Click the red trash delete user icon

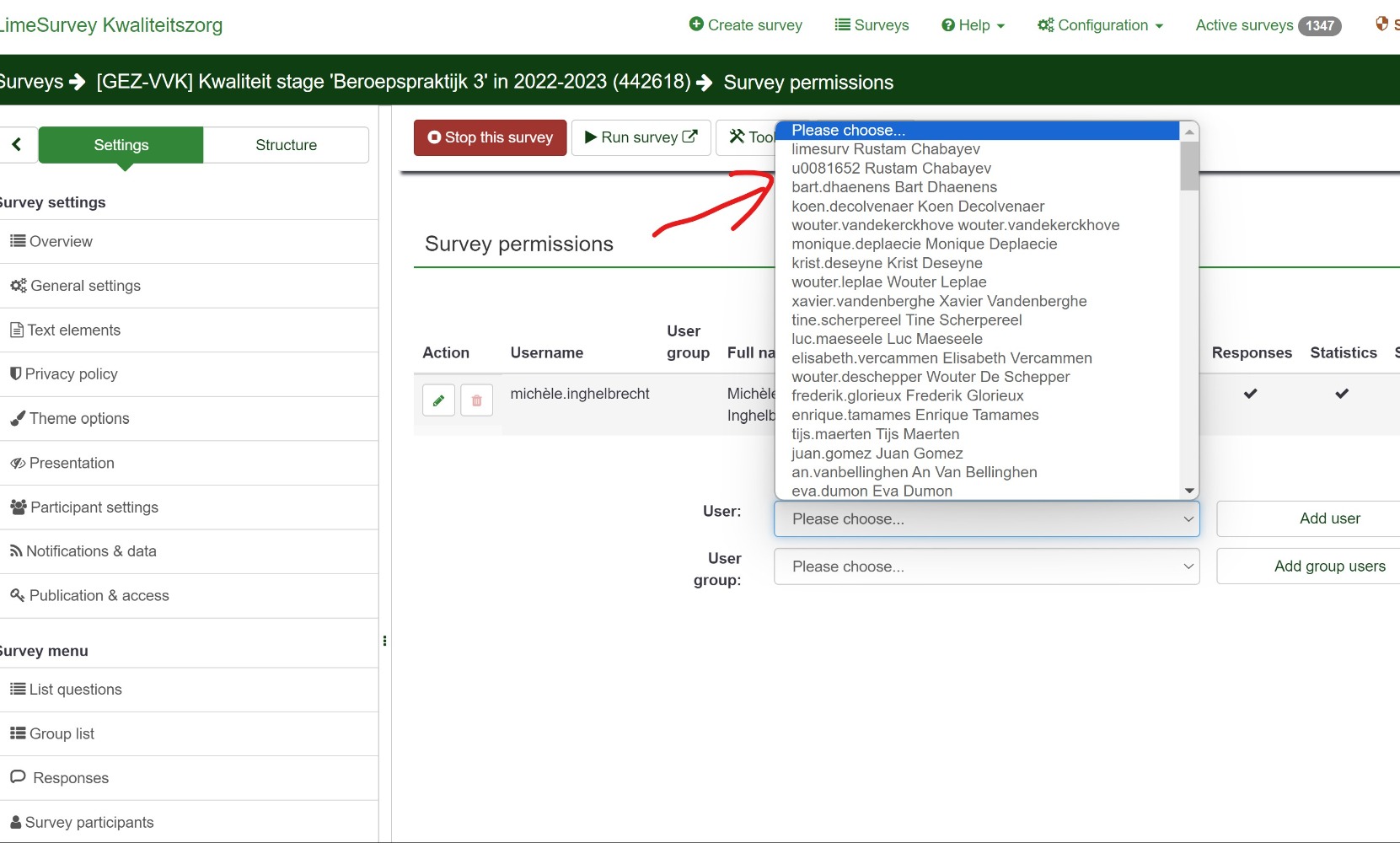pos(476,400)
